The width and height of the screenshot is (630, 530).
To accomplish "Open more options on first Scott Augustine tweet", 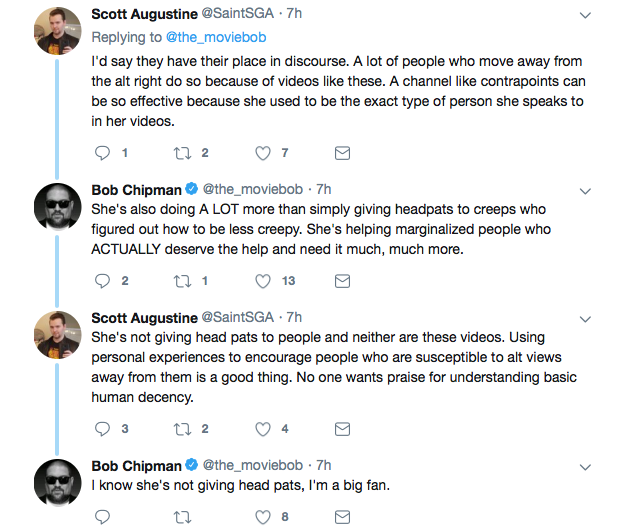I will tap(585, 16).
